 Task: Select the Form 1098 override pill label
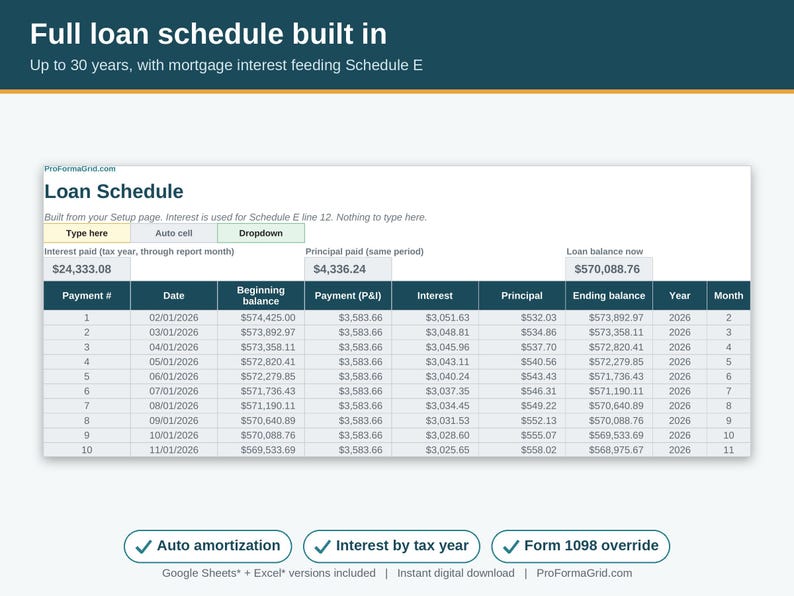click(591, 545)
